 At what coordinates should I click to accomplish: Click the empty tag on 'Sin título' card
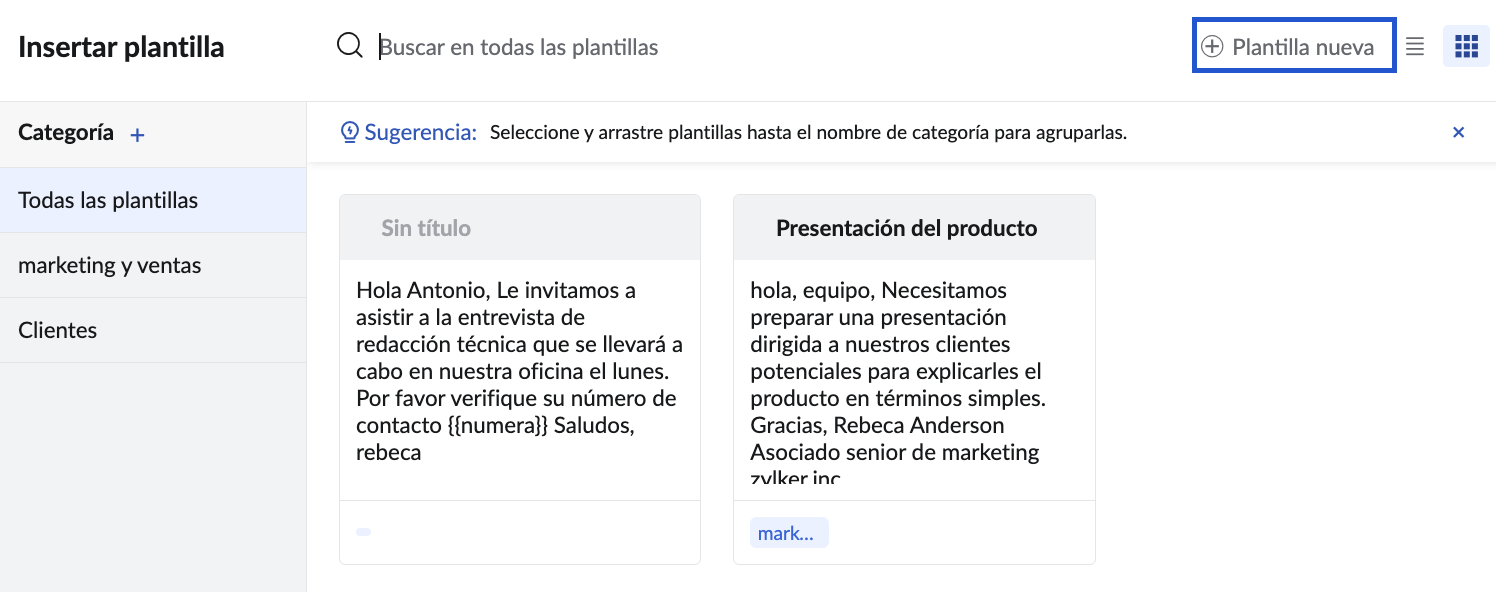[364, 532]
